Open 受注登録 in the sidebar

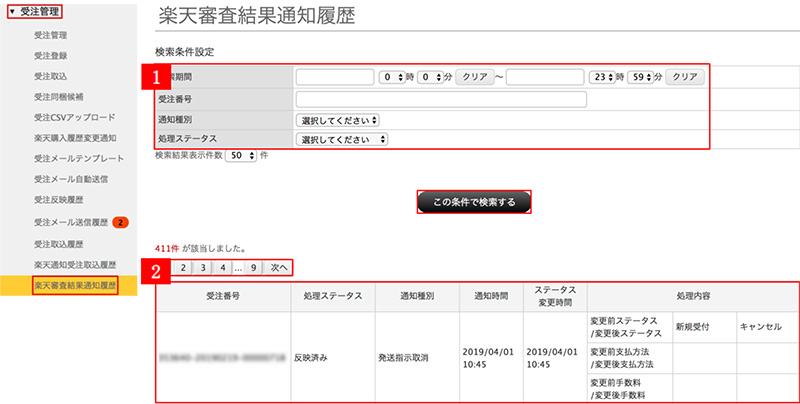pyautogui.click(x=51, y=55)
